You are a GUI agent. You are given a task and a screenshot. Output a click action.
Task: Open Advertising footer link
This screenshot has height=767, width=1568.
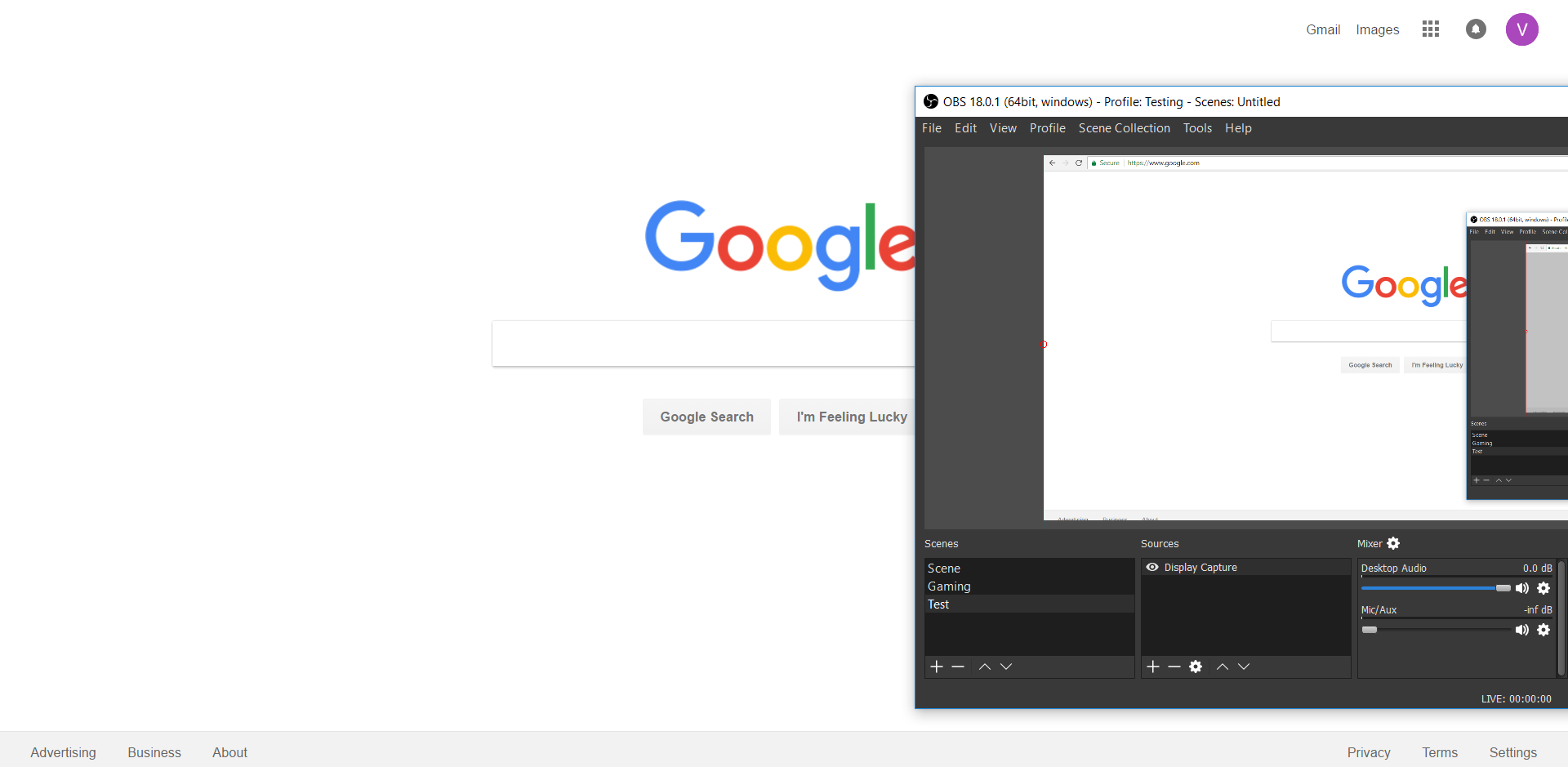[x=63, y=752]
